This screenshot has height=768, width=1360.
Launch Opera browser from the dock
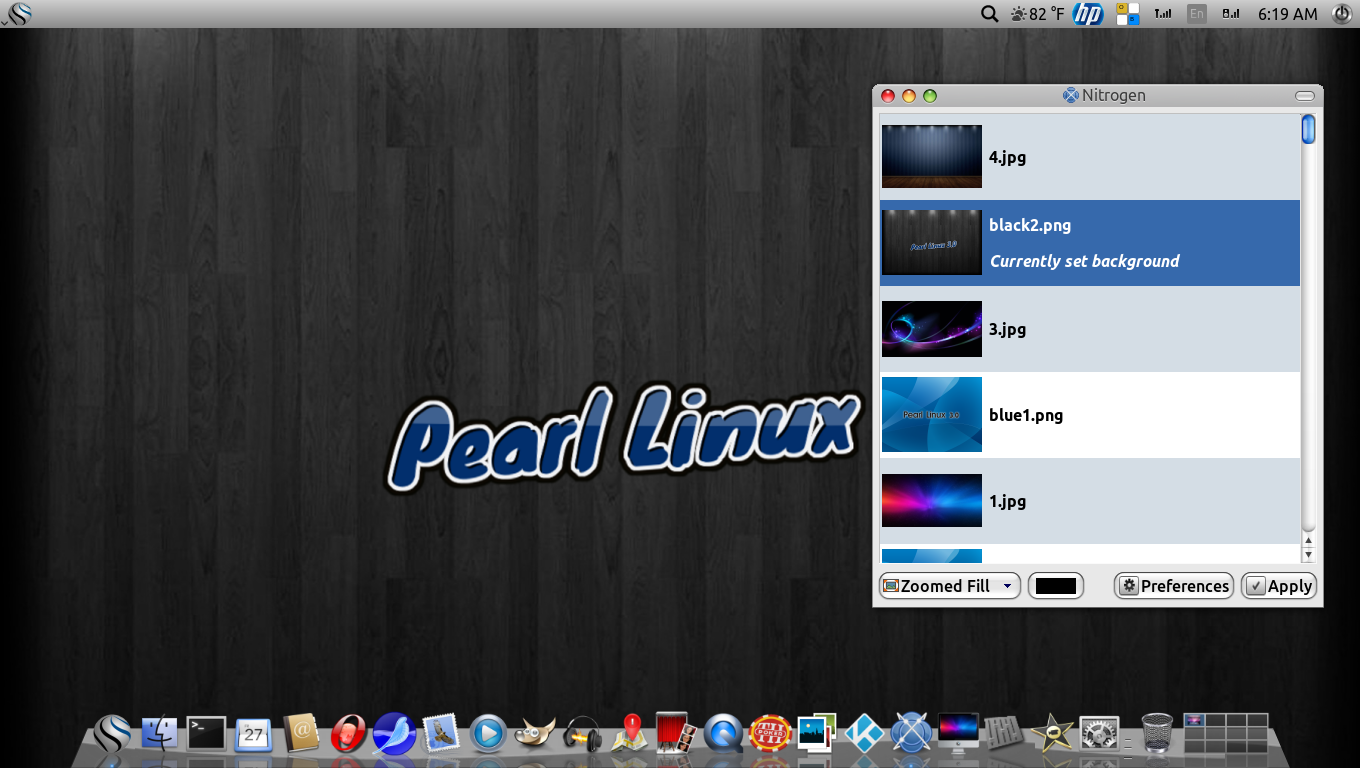(x=347, y=734)
